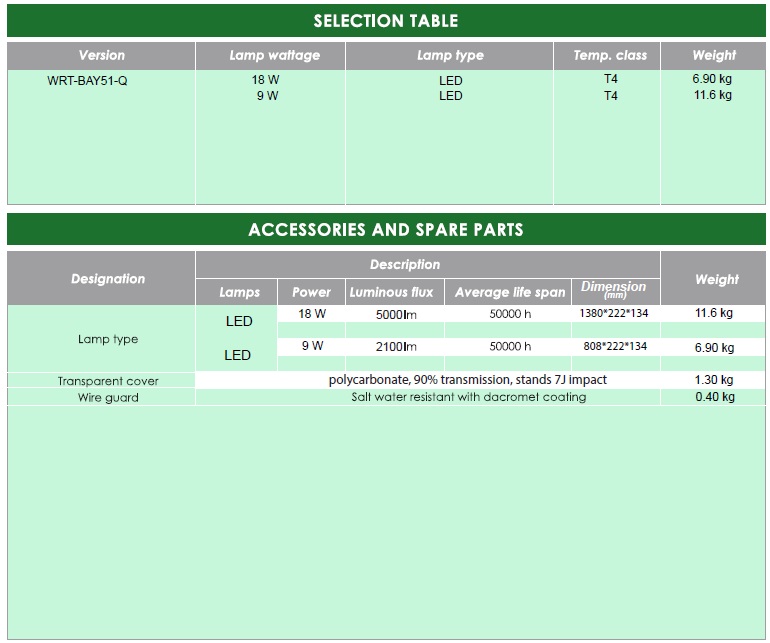This screenshot has height=643, width=770.
Task: Click the Weight header in Selection Table
Action: [x=713, y=55]
